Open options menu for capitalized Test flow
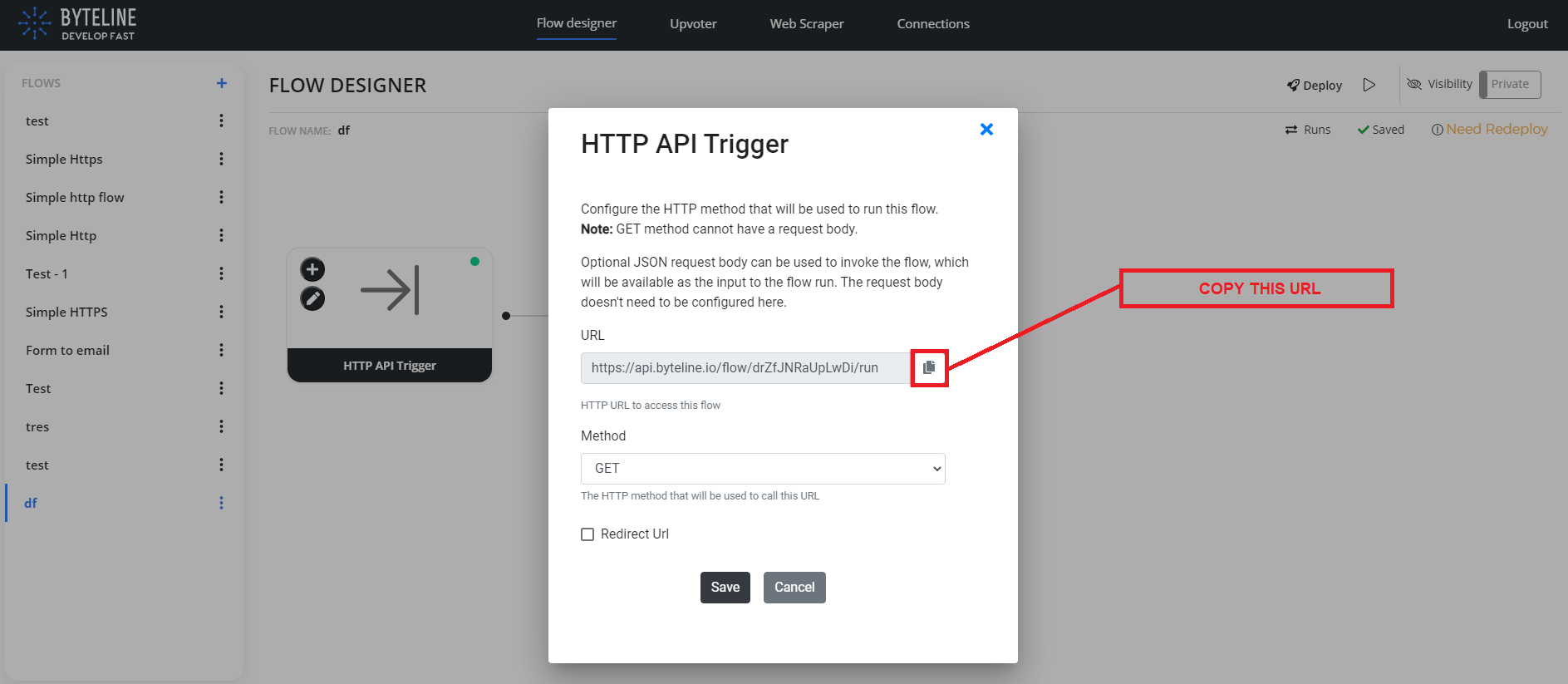Screen dimensions: 1568x684 (x=221, y=388)
